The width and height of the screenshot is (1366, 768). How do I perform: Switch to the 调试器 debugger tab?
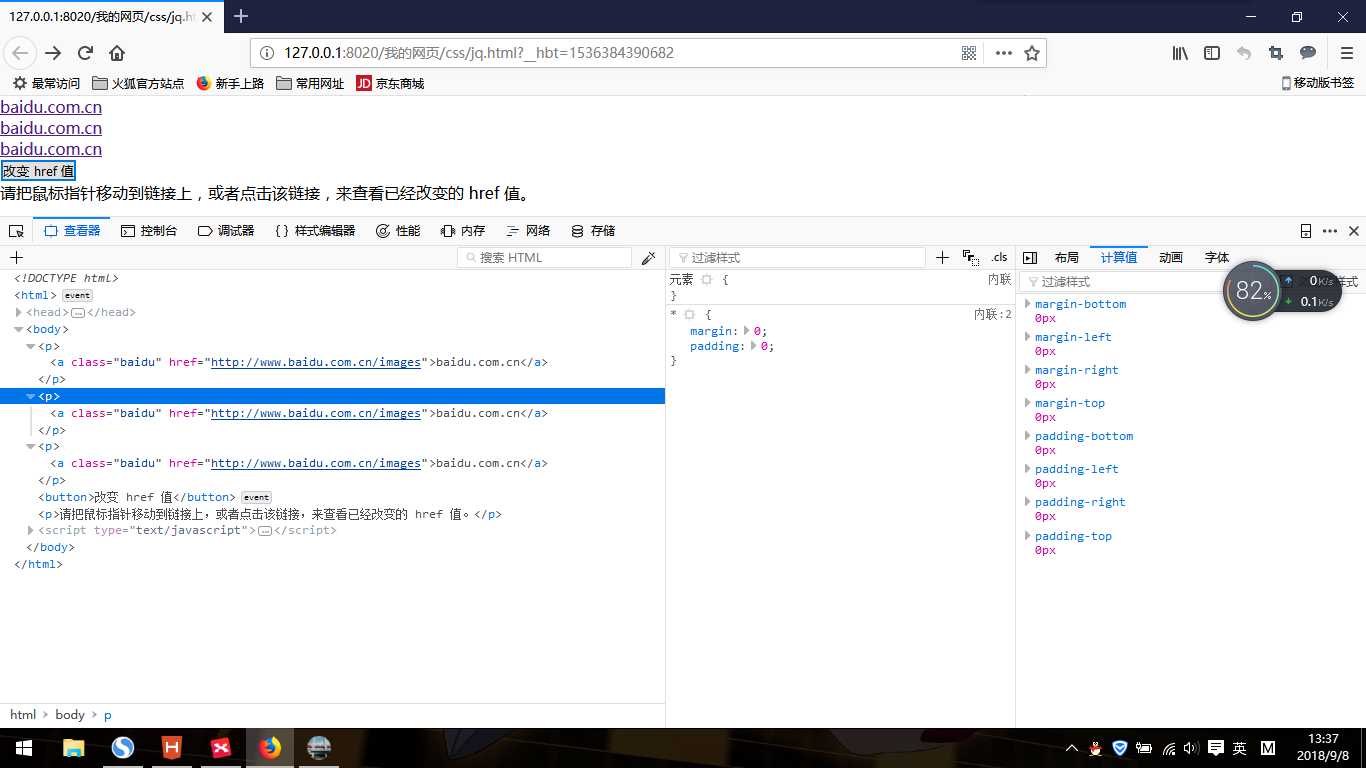pyautogui.click(x=226, y=231)
